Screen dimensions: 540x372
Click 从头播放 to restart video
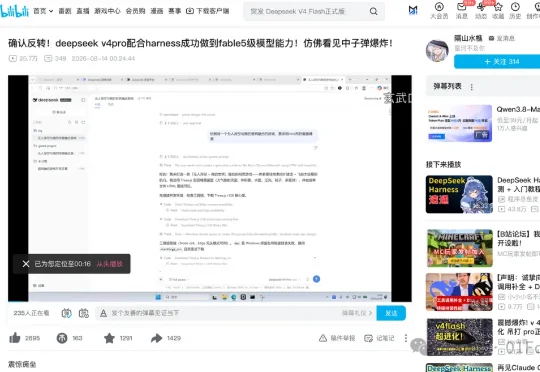tap(109, 264)
